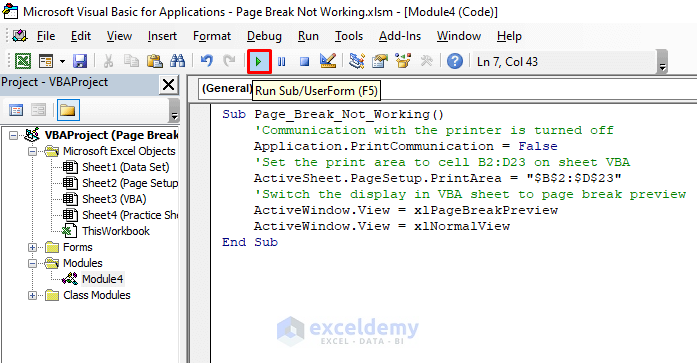Open Visual Basic Help question mark icon

tap(455, 61)
